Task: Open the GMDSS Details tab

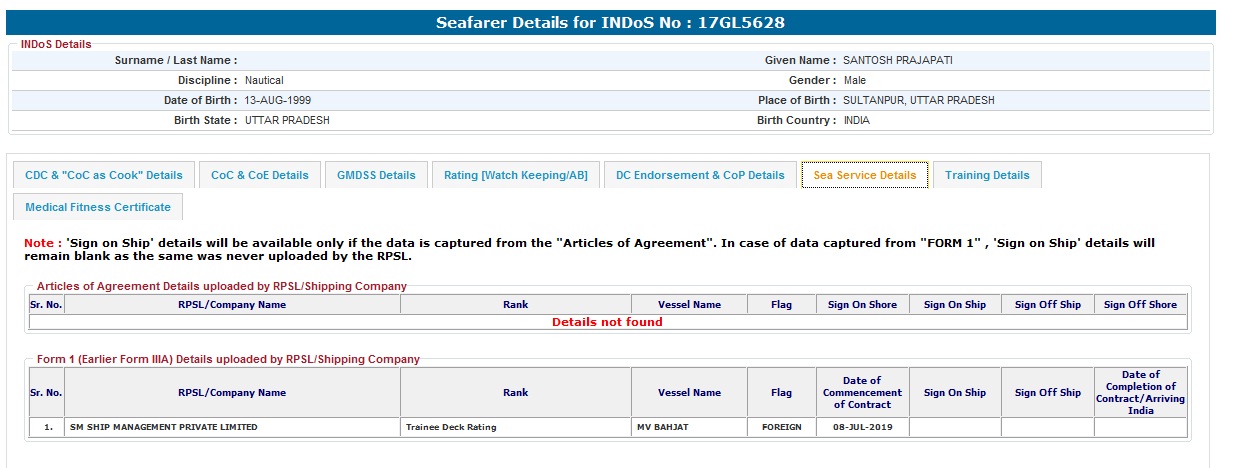Action: point(376,175)
